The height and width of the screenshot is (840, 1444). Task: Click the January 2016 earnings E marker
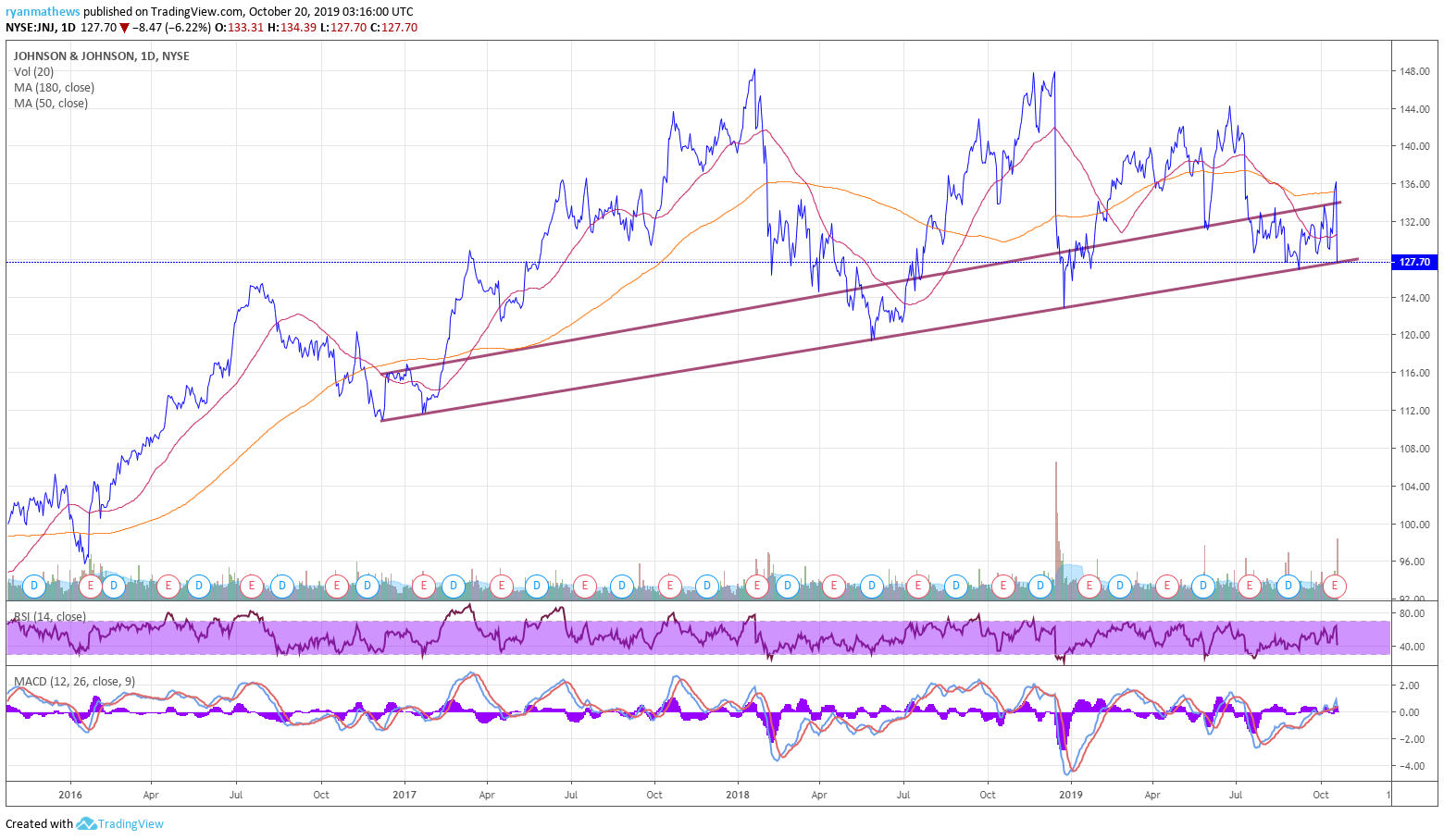[90, 586]
